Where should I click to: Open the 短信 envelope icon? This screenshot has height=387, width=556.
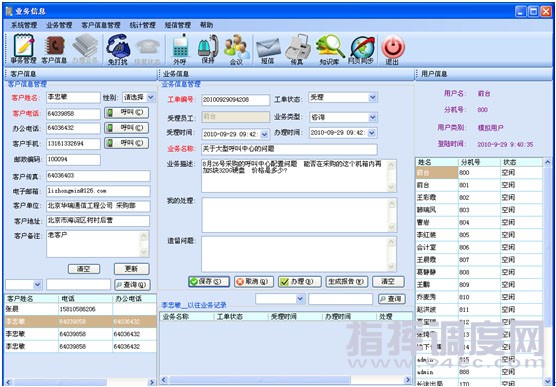(x=268, y=51)
